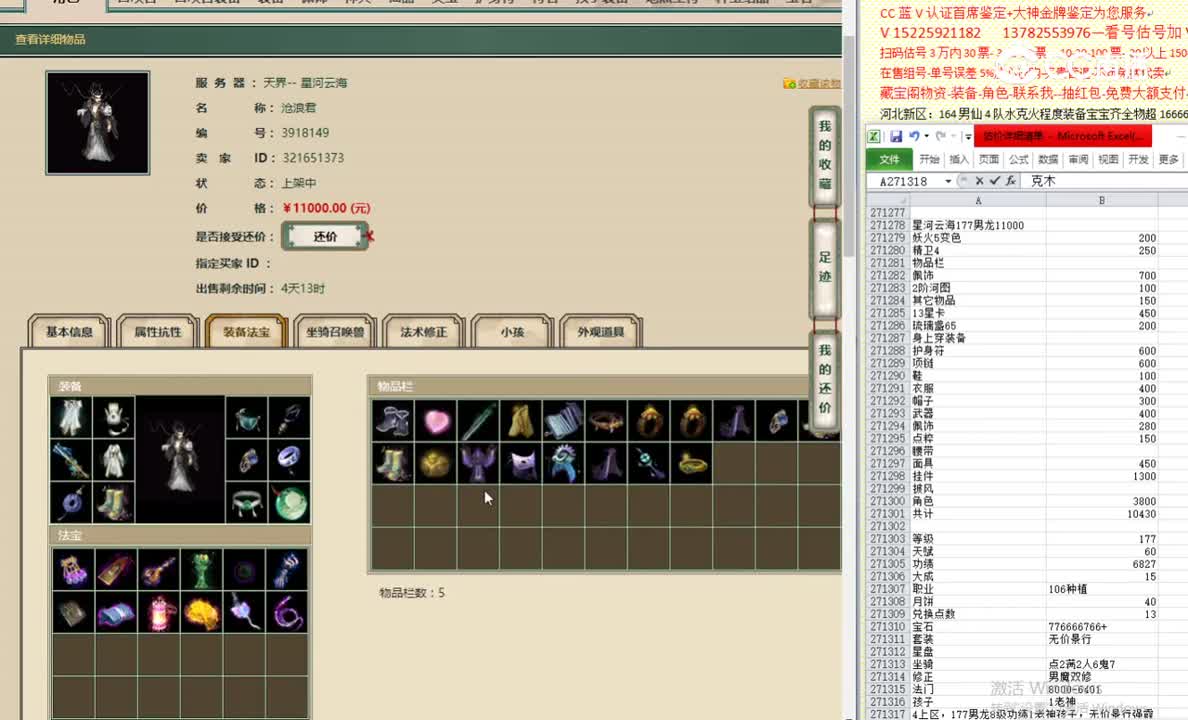1188x720 pixels.
Task: Click the character portrait thumbnail
Action: tap(98, 123)
